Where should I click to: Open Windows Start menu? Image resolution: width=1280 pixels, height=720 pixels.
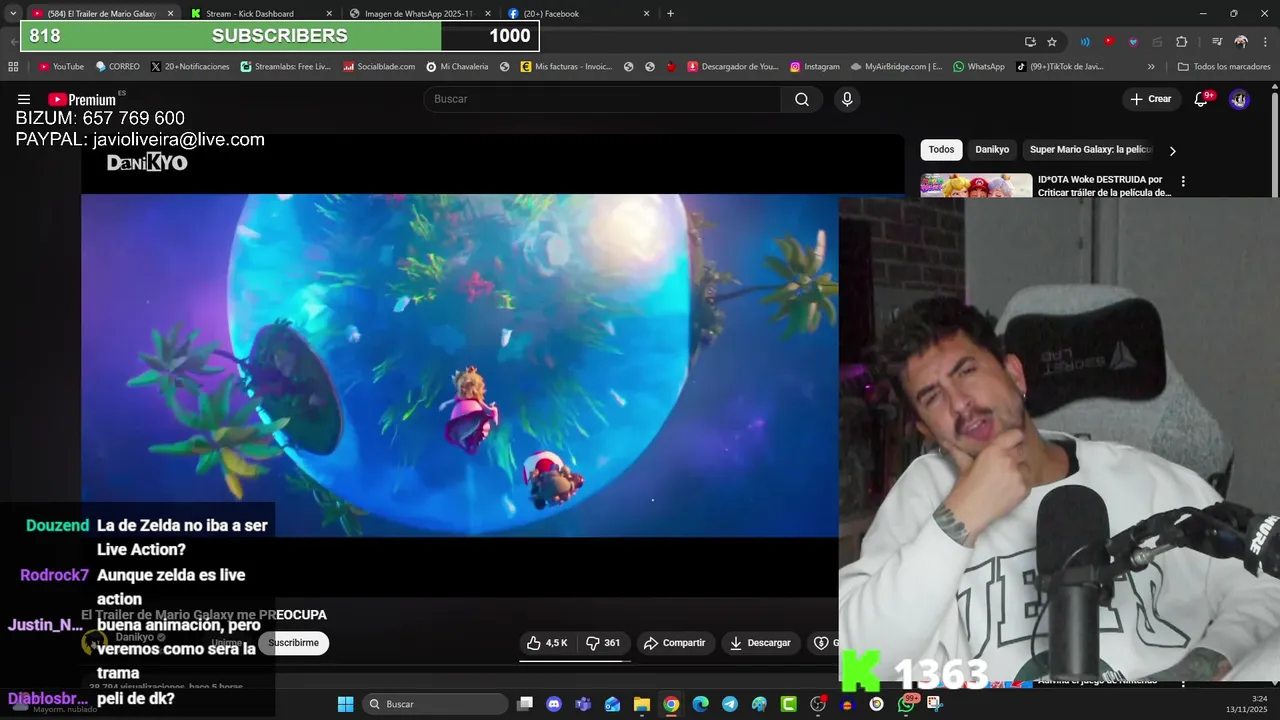click(x=345, y=704)
